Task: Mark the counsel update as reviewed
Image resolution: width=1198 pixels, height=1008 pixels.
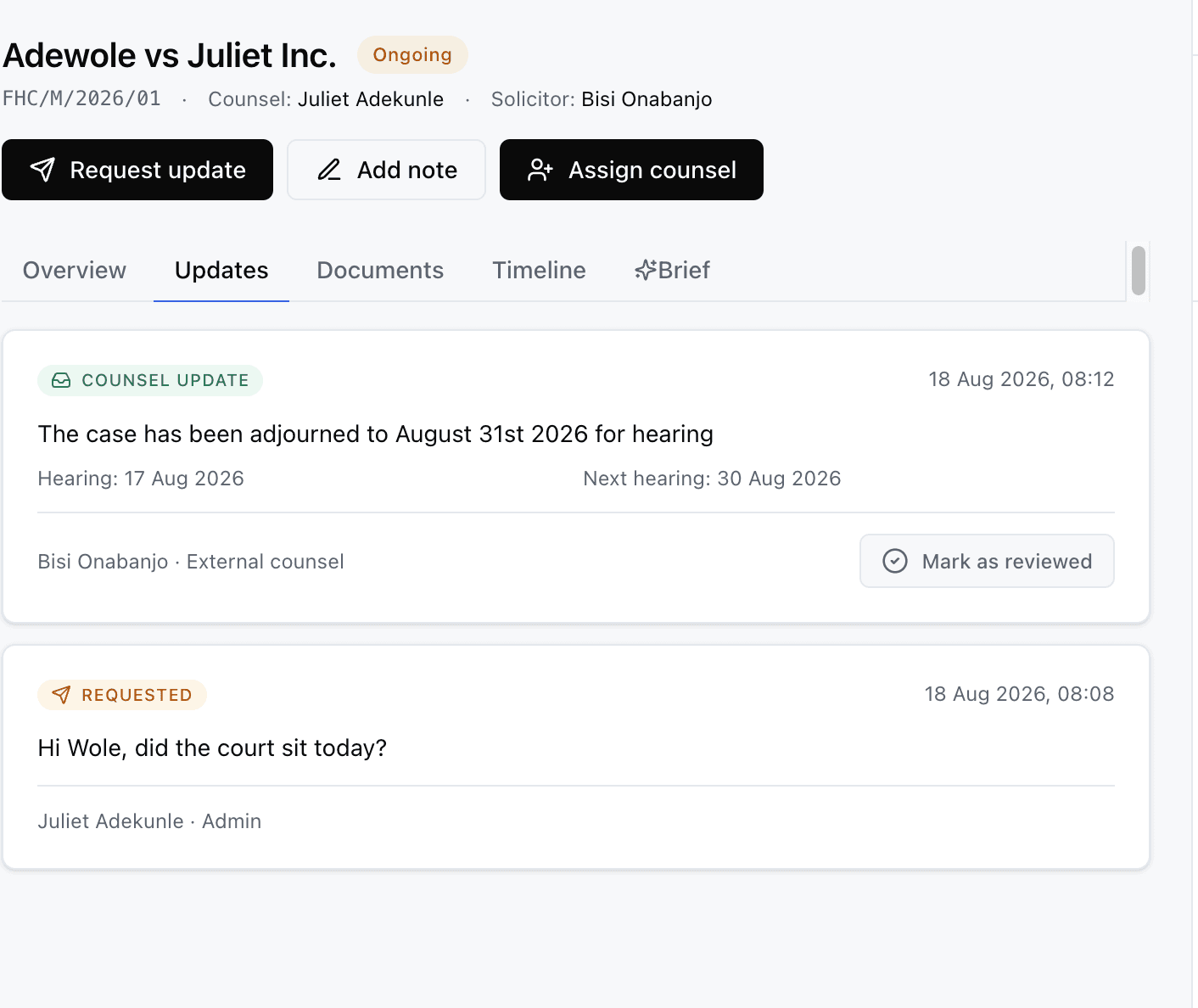Action: 987,561
